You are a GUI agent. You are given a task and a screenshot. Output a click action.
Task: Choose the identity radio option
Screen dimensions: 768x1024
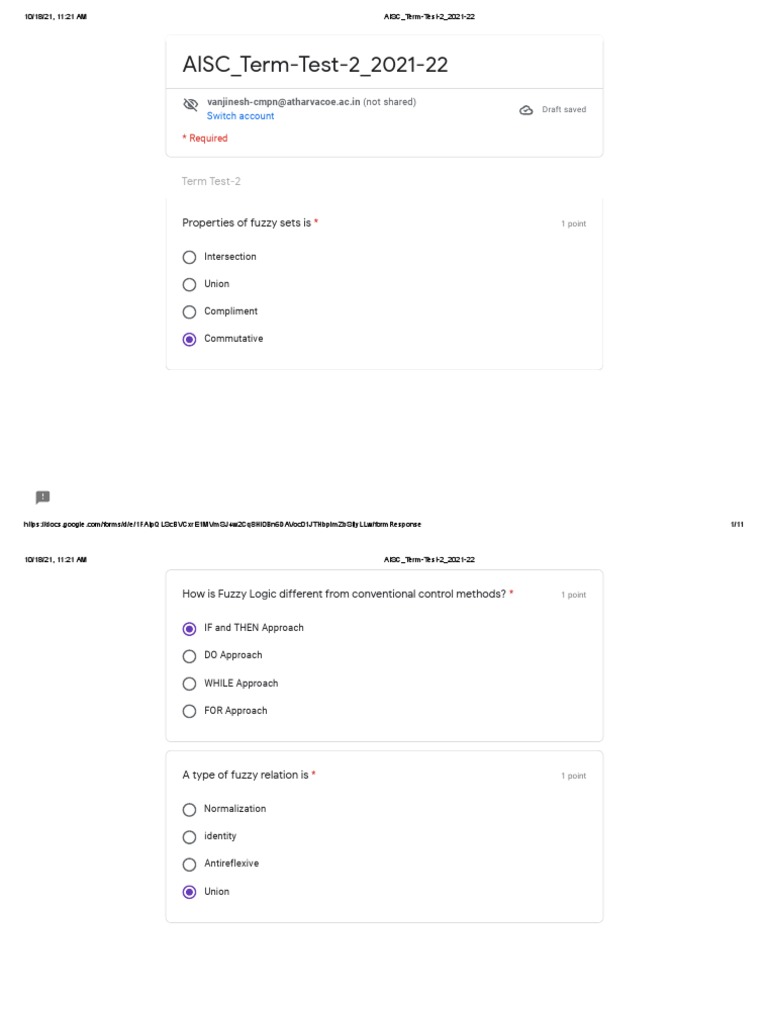[189, 837]
